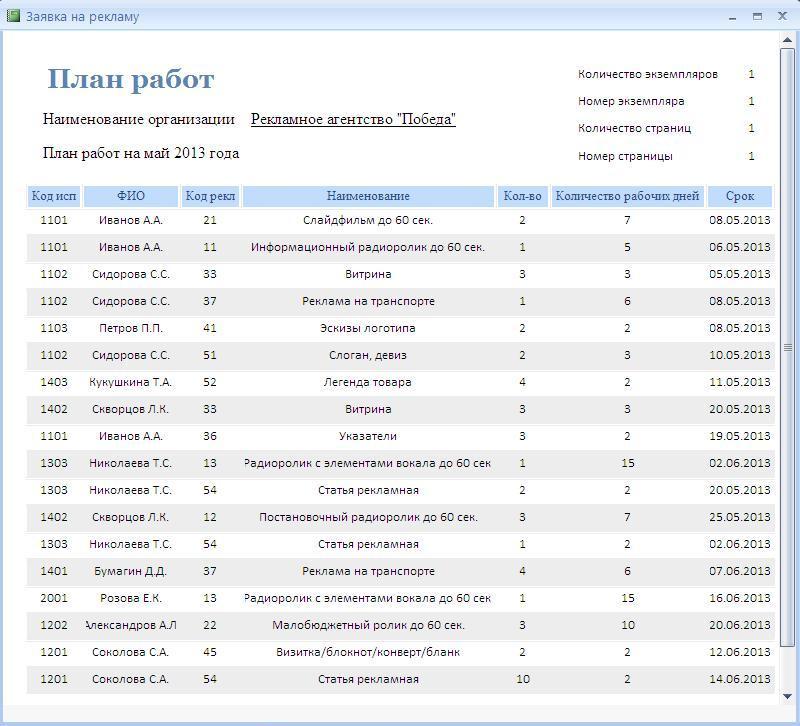Select Постановочный радиоролик до 60 сек. cell

pos(368,517)
